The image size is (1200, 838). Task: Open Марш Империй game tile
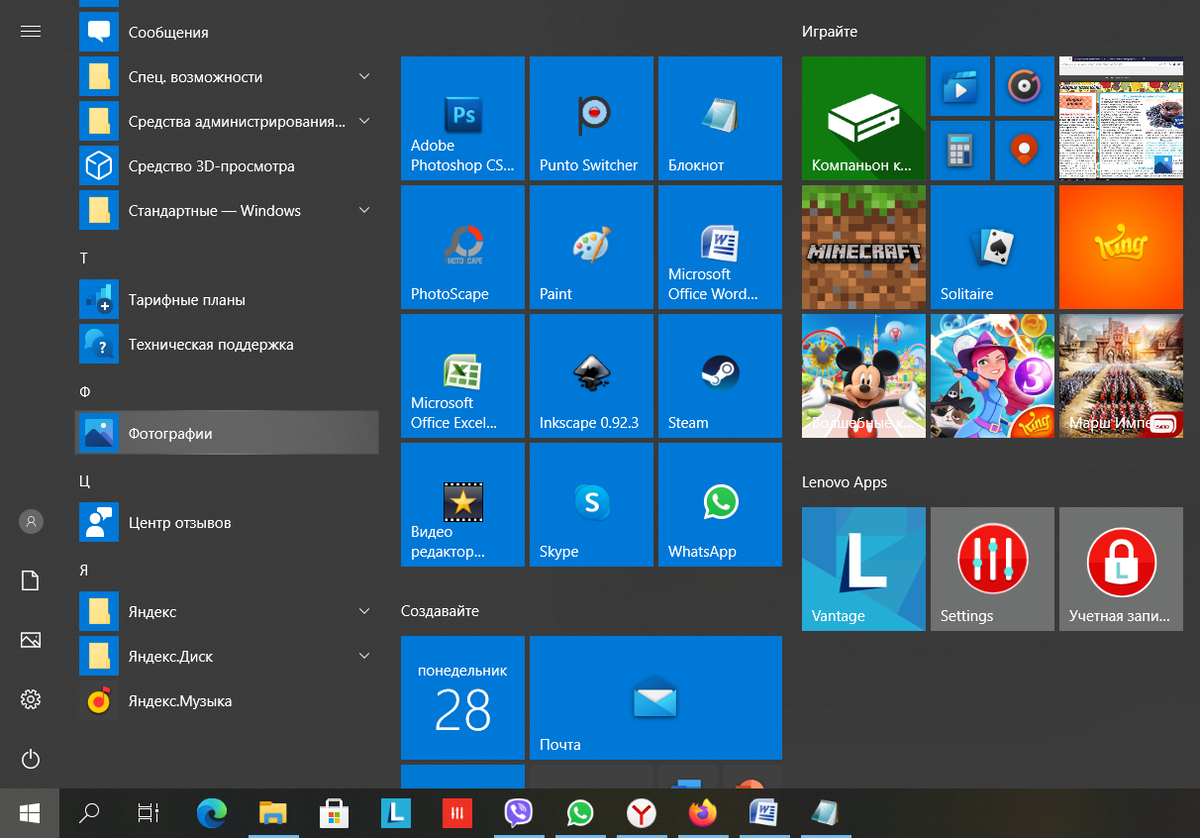pos(1121,376)
